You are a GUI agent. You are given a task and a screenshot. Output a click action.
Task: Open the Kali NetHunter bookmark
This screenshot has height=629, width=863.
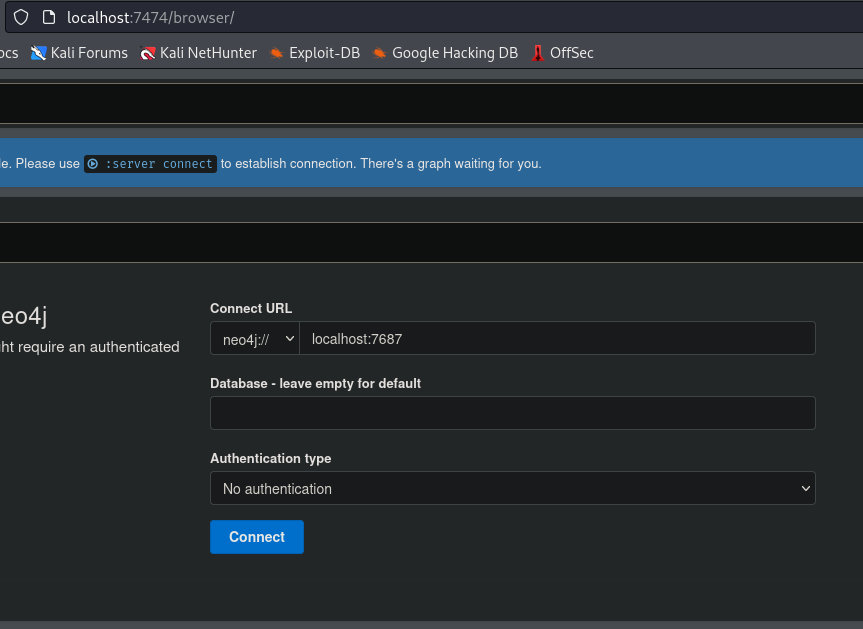(x=198, y=53)
